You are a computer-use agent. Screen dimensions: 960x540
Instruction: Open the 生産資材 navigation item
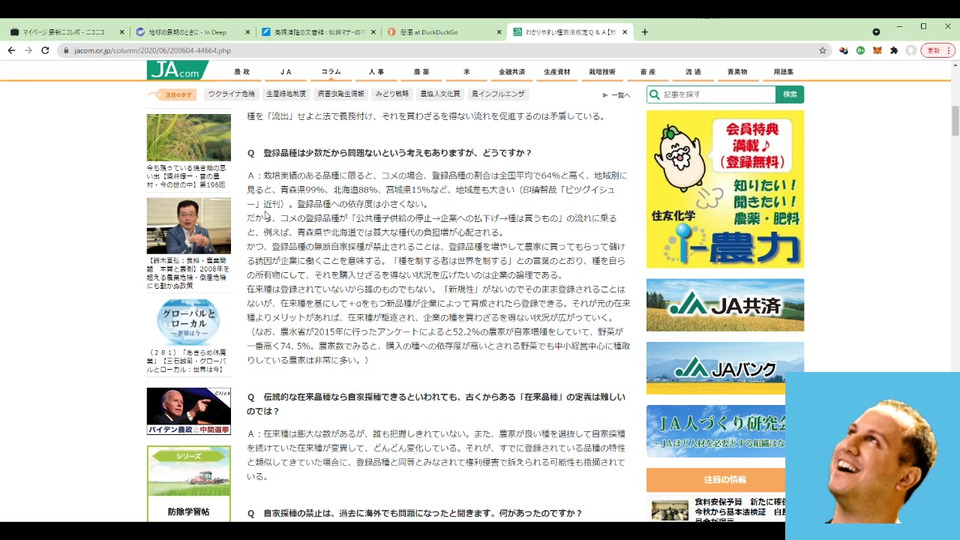click(557, 72)
